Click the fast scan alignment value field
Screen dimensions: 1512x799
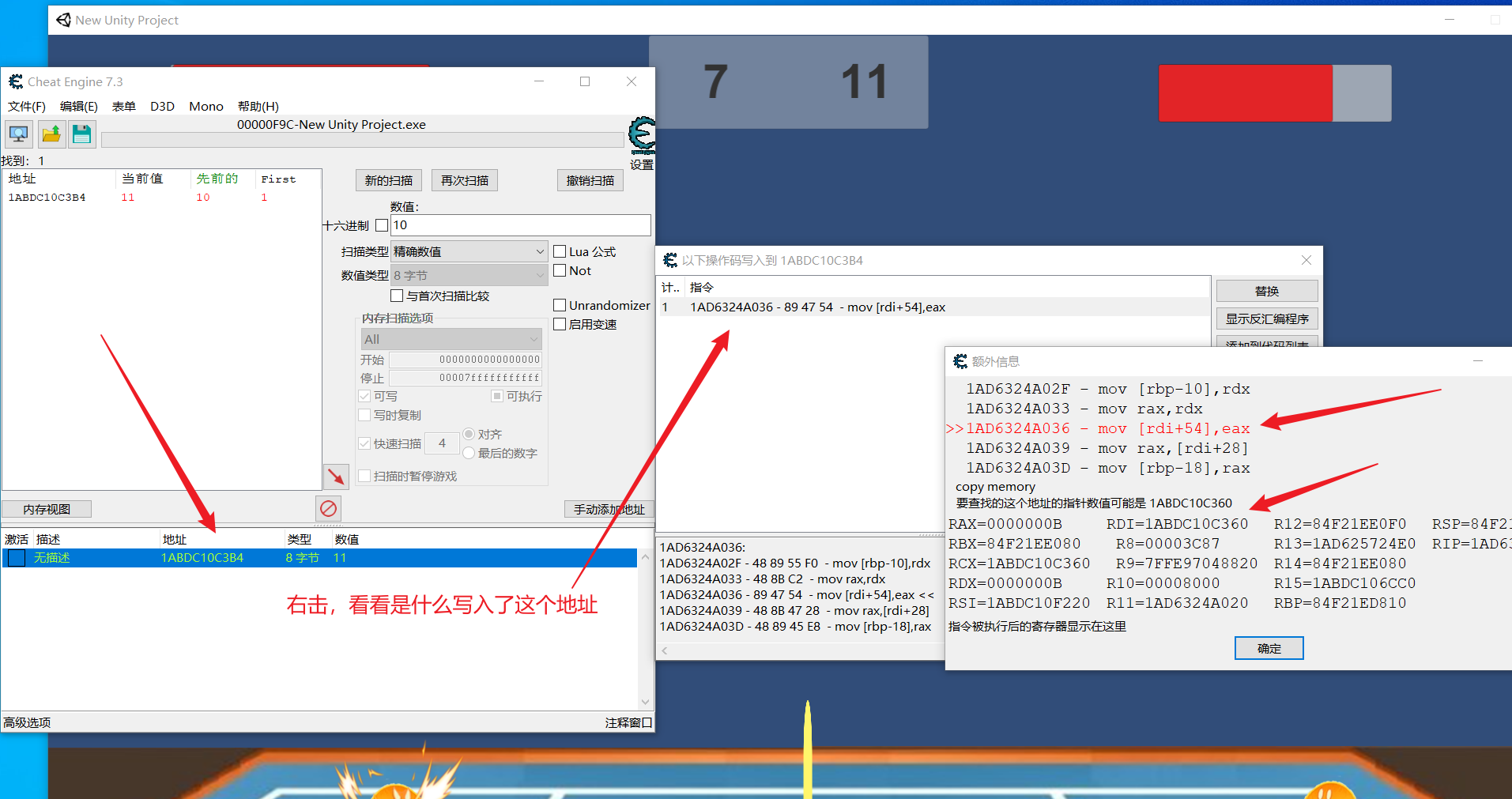click(x=442, y=443)
